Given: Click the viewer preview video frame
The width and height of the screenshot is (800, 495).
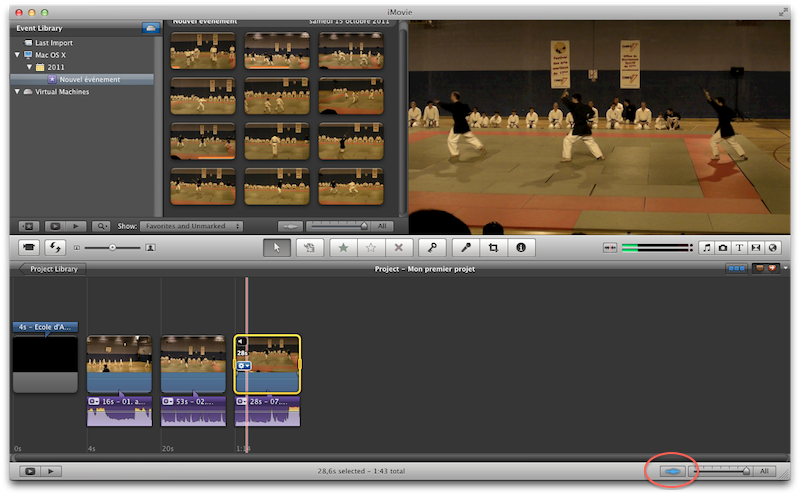Looking at the screenshot, I should (x=599, y=128).
